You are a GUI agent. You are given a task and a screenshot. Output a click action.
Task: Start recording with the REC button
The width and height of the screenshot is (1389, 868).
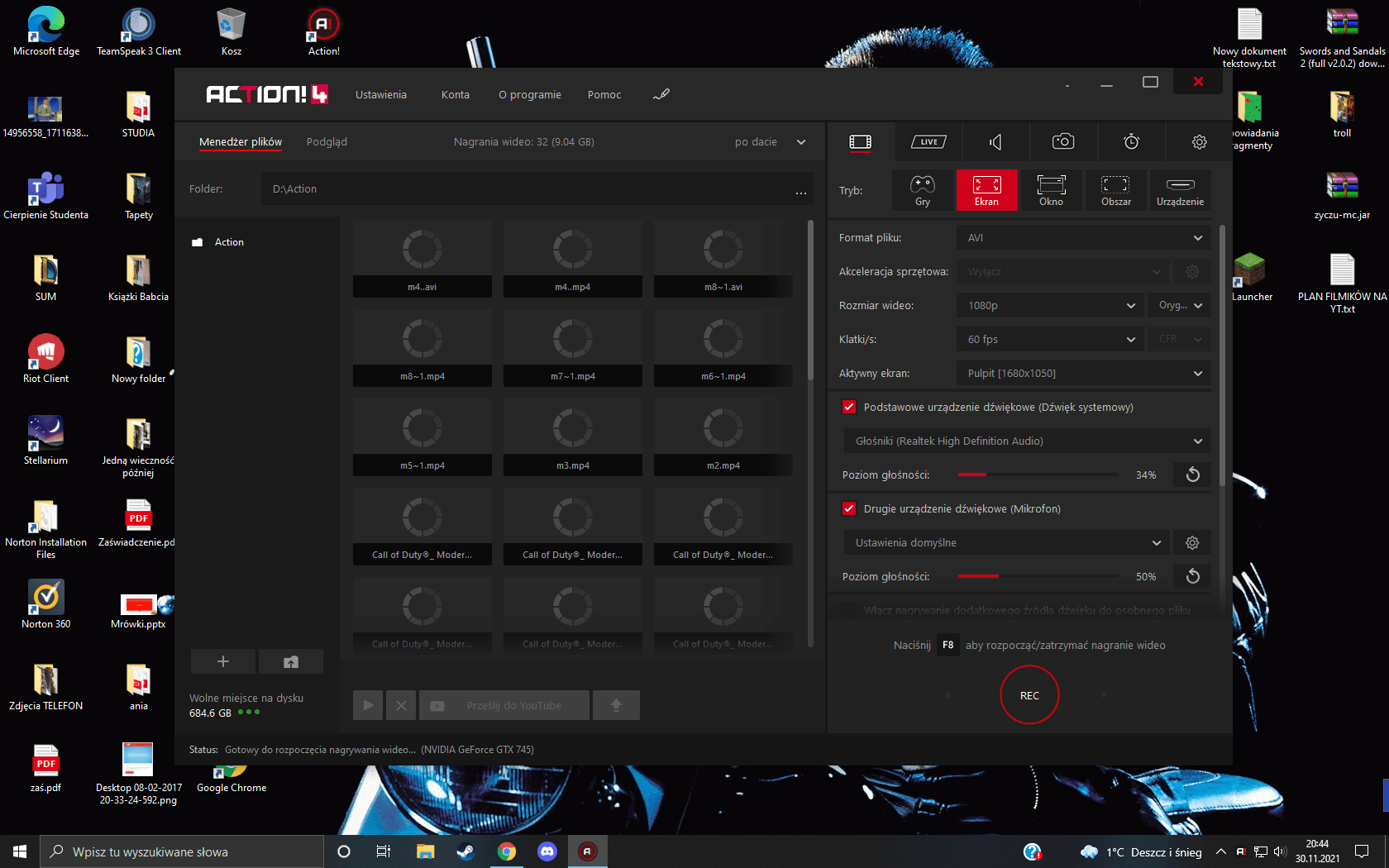click(x=1029, y=695)
